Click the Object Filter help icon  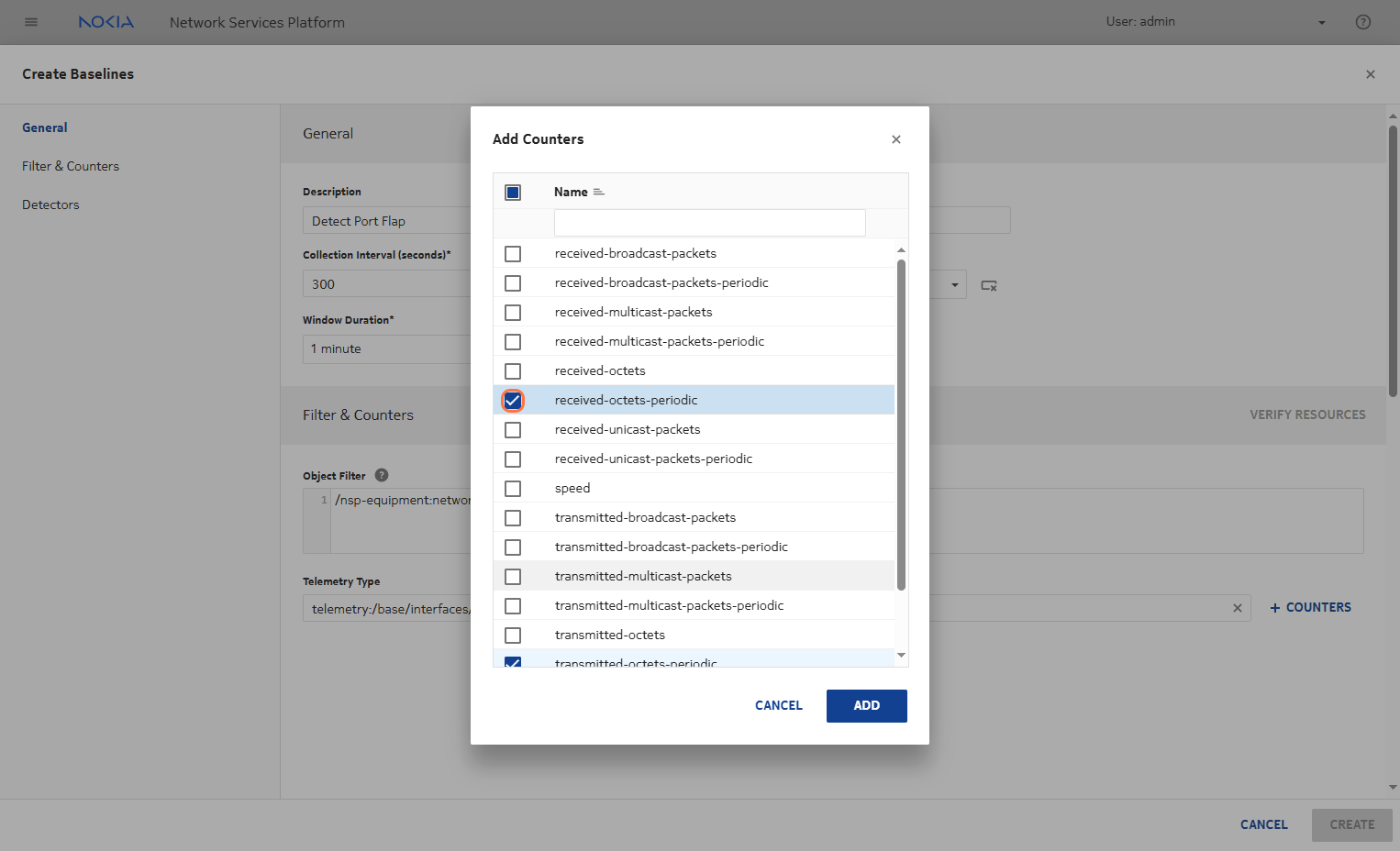[382, 475]
